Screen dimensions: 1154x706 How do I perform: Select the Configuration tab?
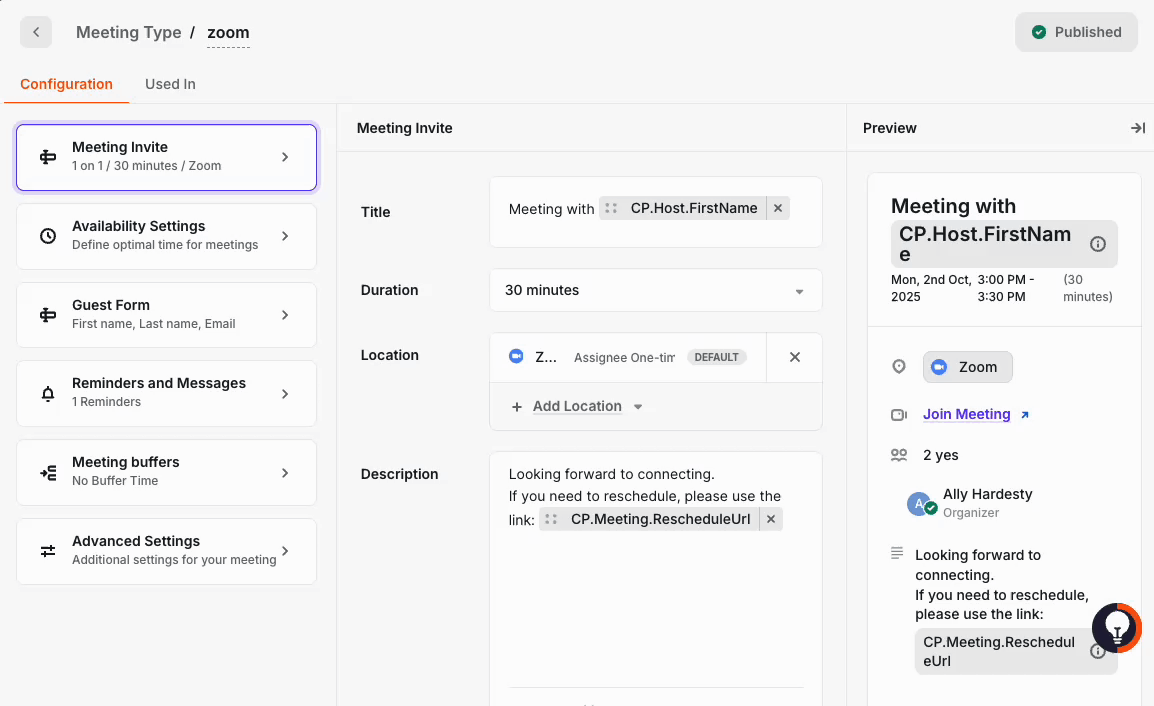tap(66, 84)
